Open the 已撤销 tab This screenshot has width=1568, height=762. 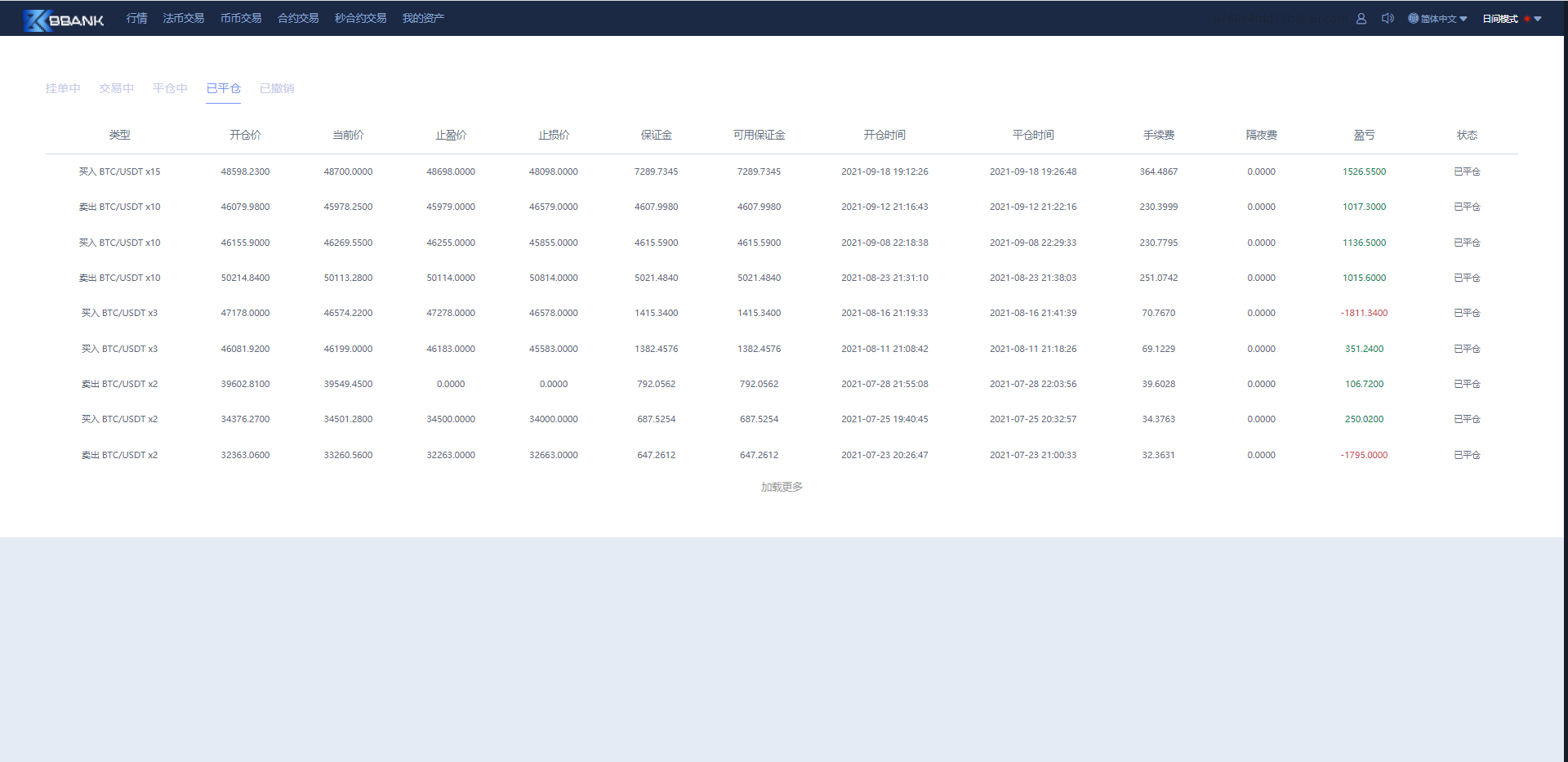pyautogui.click(x=277, y=88)
